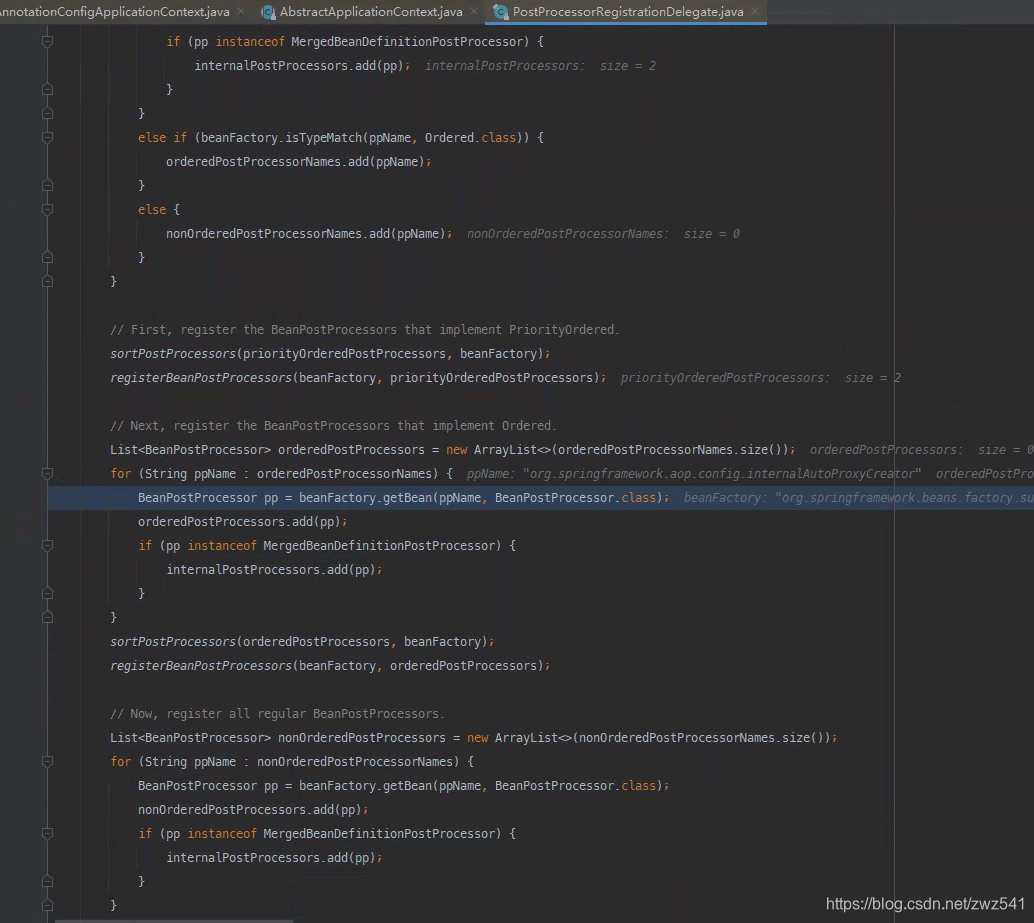Switch to AbstractApplicationContext.java tab

[x=371, y=12]
